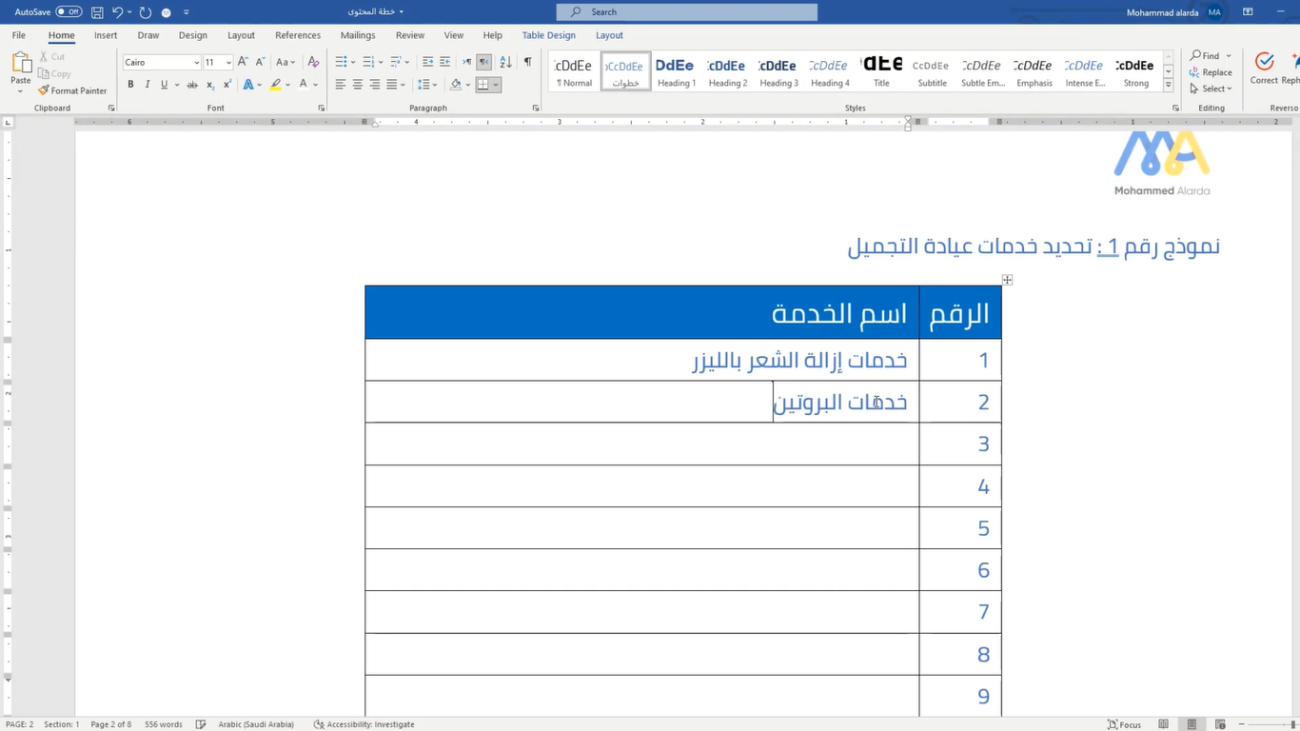1300x731 pixels.
Task: Open Select dropdown in Editing
Action: 1211,88
